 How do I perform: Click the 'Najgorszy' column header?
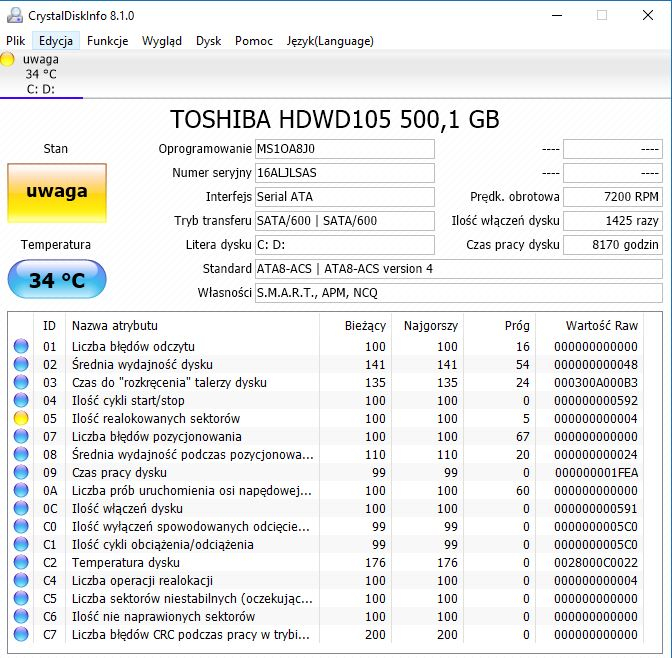(x=427, y=326)
